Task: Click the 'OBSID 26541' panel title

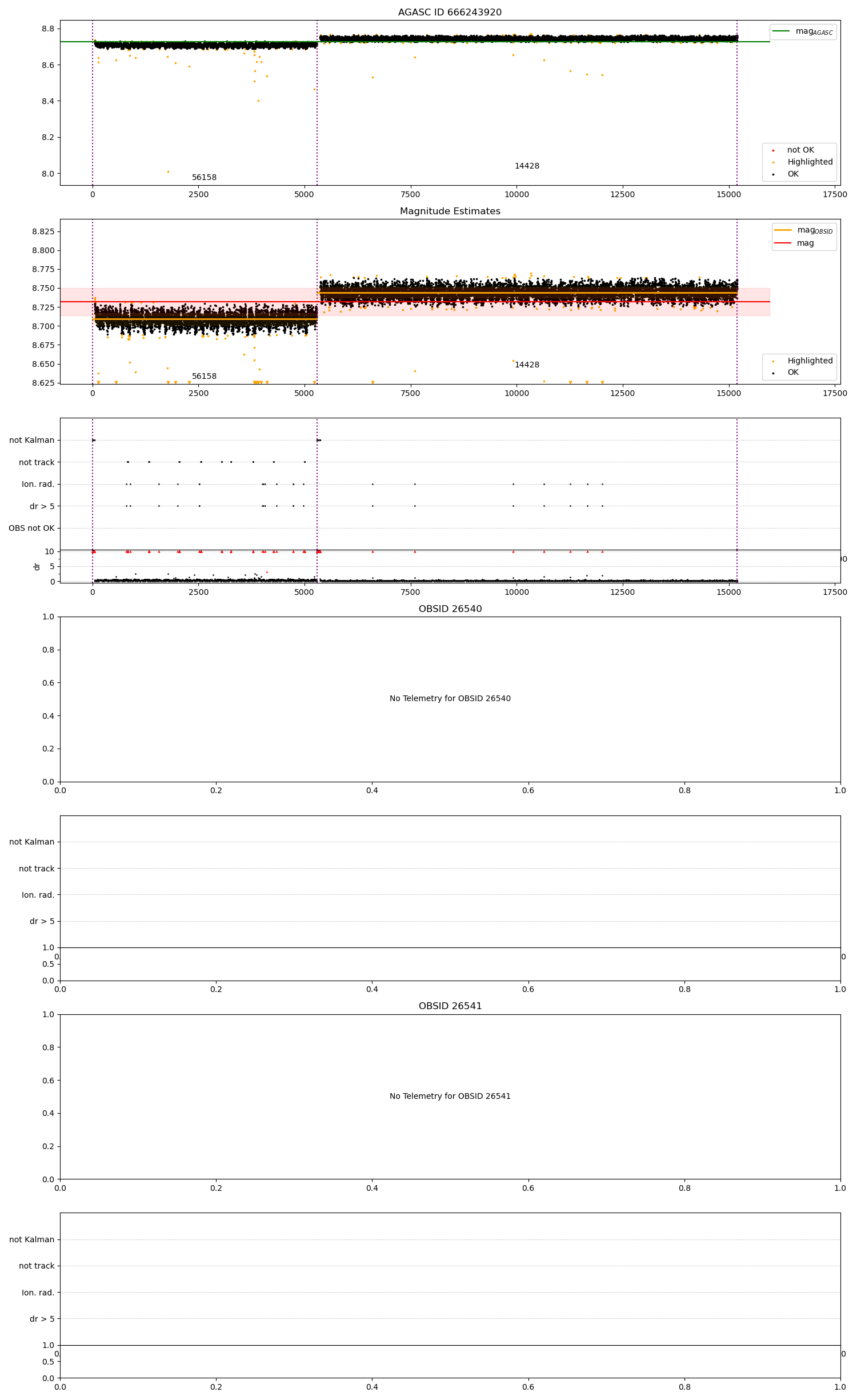Action: coord(450,1006)
